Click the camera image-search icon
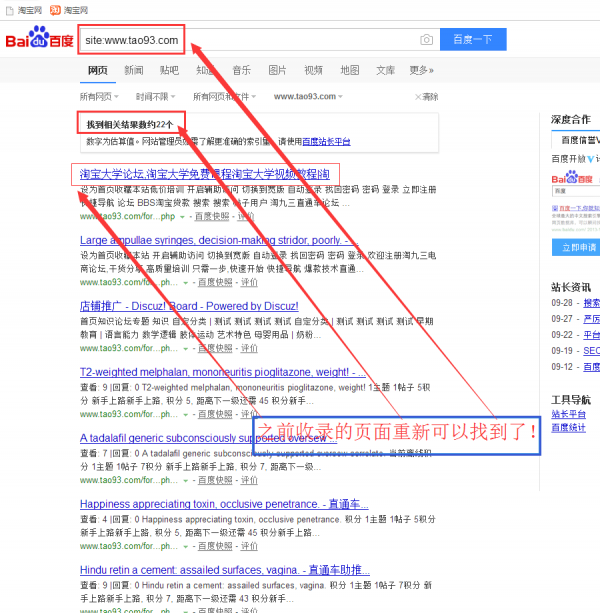The image size is (600, 613). [426, 39]
